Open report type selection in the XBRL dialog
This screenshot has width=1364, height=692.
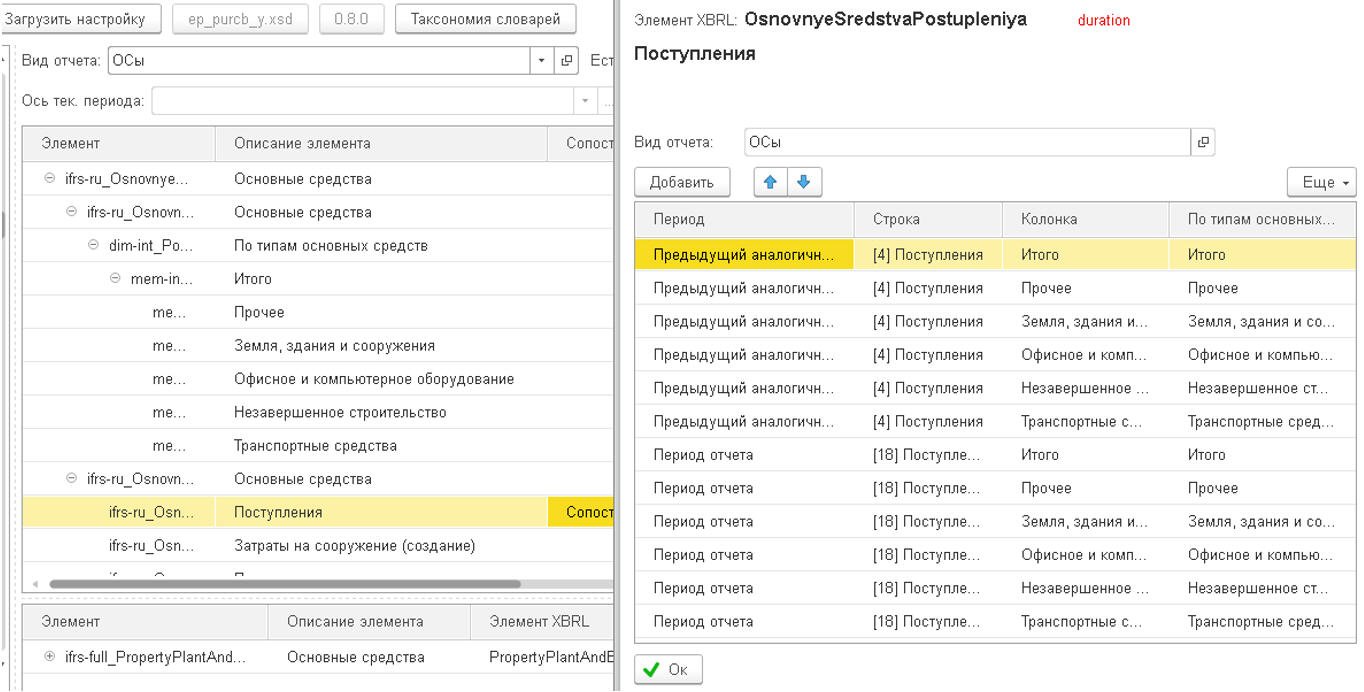click(x=1203, y=142)
